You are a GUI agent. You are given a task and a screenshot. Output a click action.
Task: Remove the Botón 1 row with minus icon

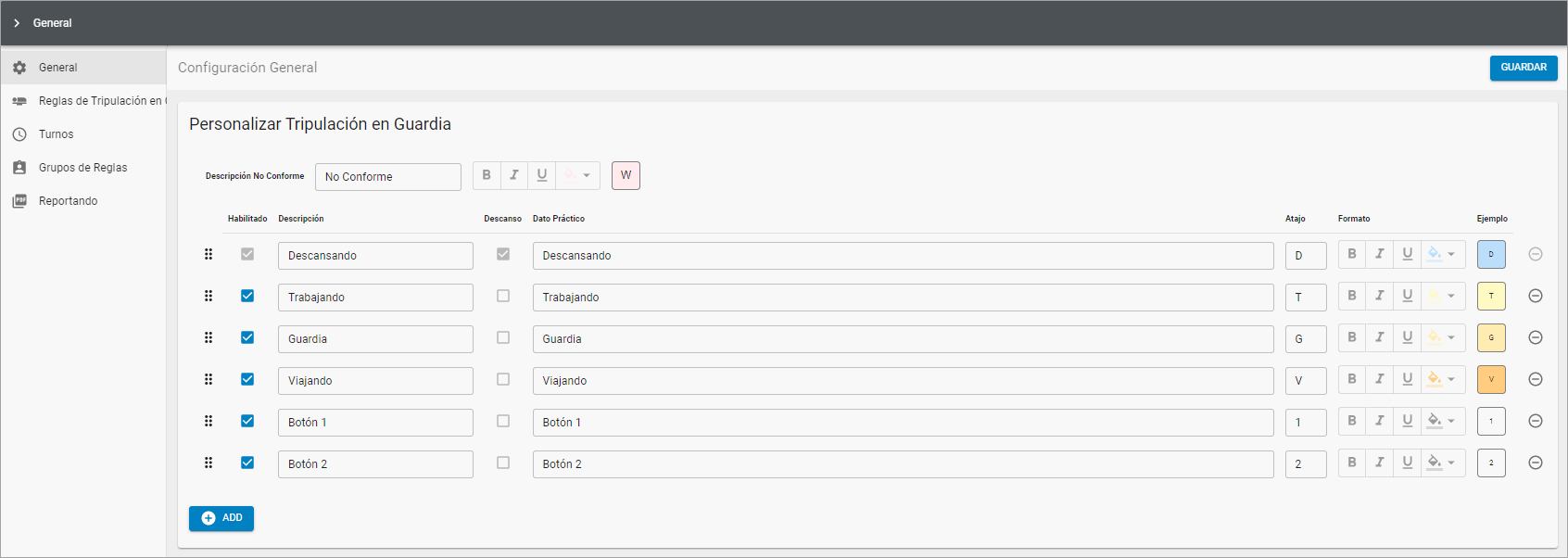tap(1536, 421)
